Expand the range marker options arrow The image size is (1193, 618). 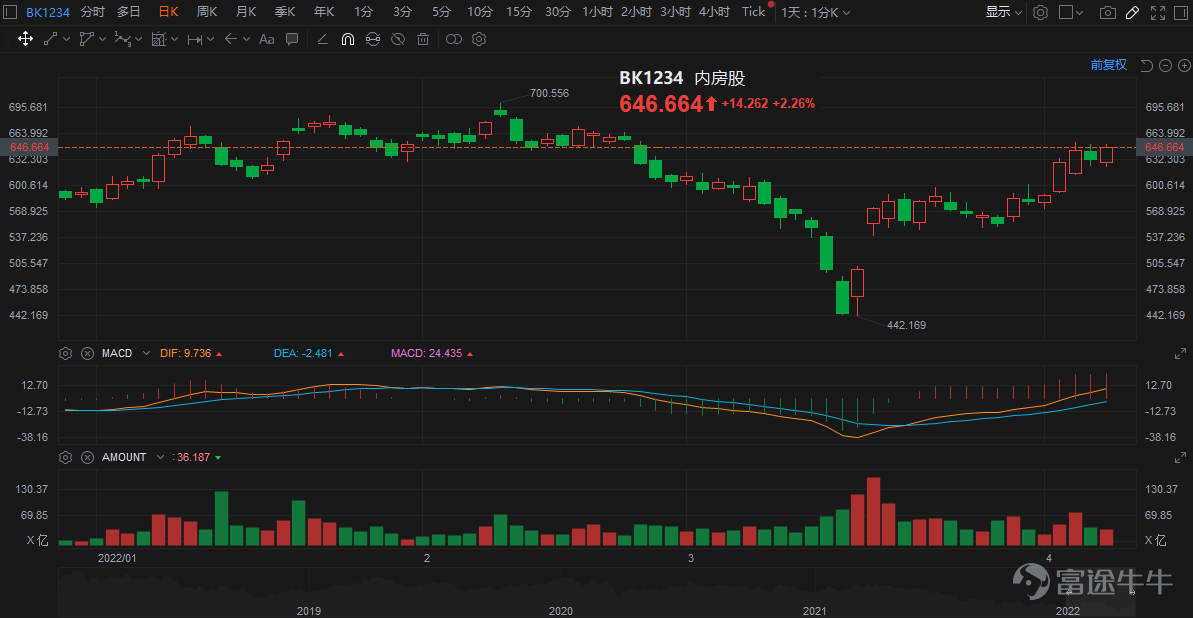point(211,39)
